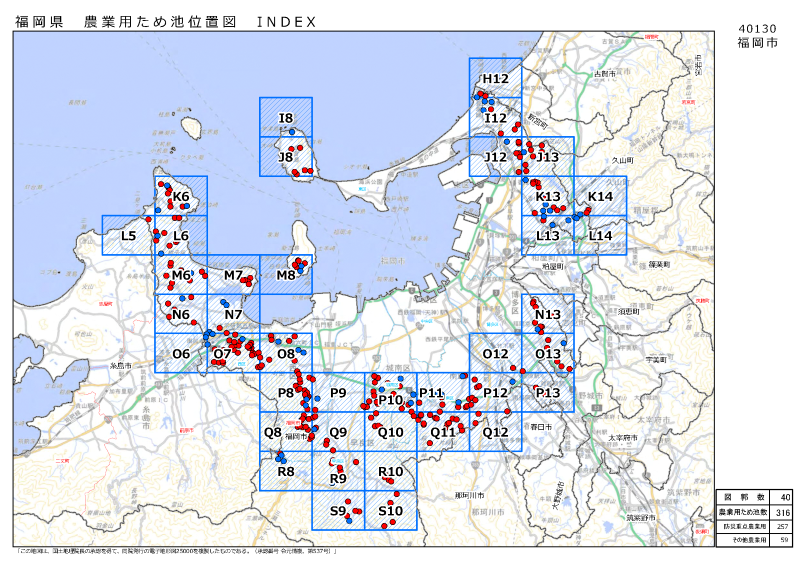Select the N13 grid square
The width and height of the screenshot is (800, 566).
(548, 314)
